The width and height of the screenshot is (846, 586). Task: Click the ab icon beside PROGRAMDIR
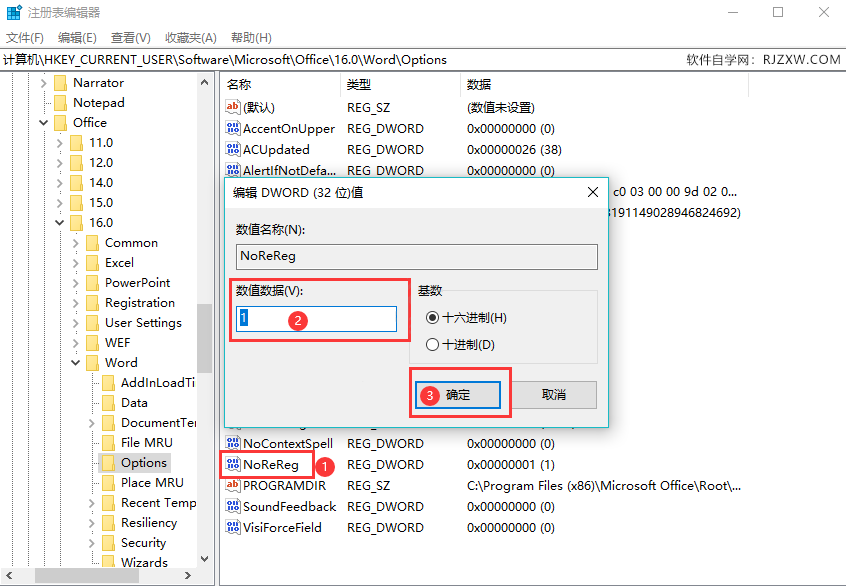(x=234, y=485)
